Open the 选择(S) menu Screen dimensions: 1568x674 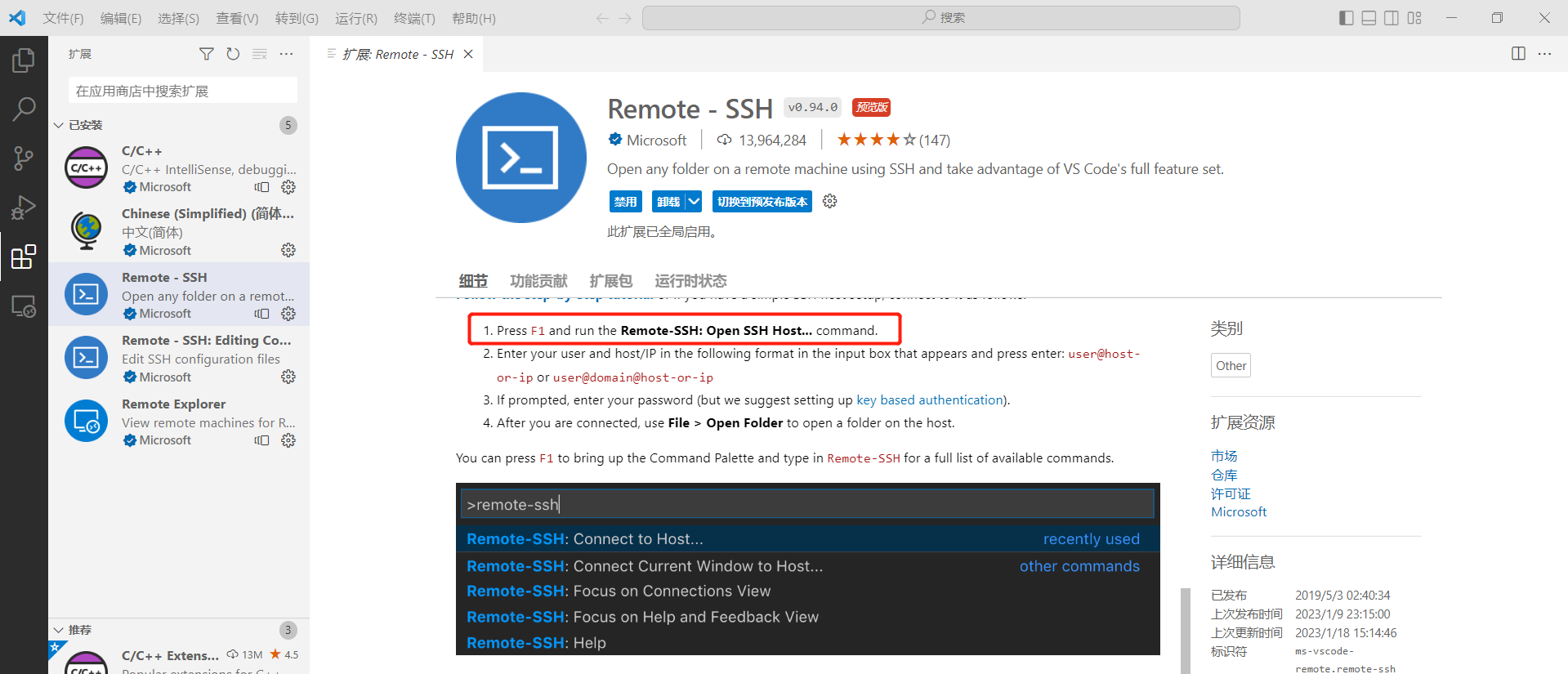point(178,18)
